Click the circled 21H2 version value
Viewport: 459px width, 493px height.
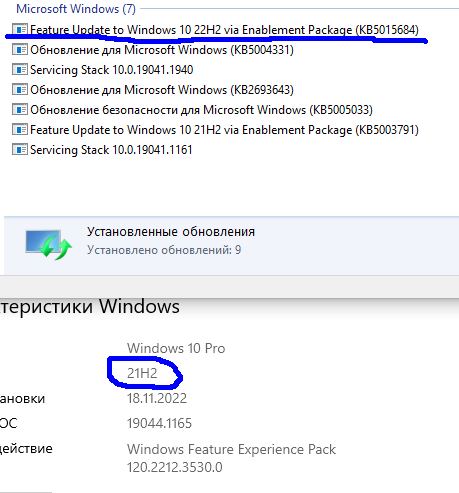142,373
